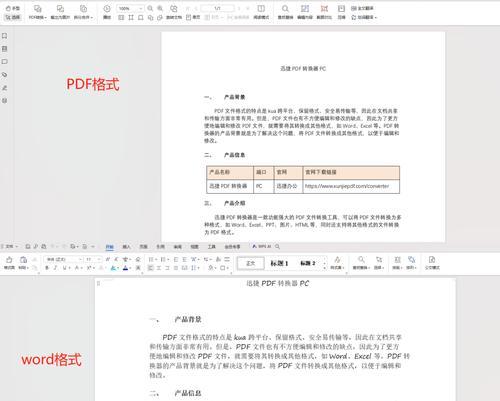The image size is (500, 401).
Task: Open the bookmark panel in PDF sidebar
Action: [5, 36]
